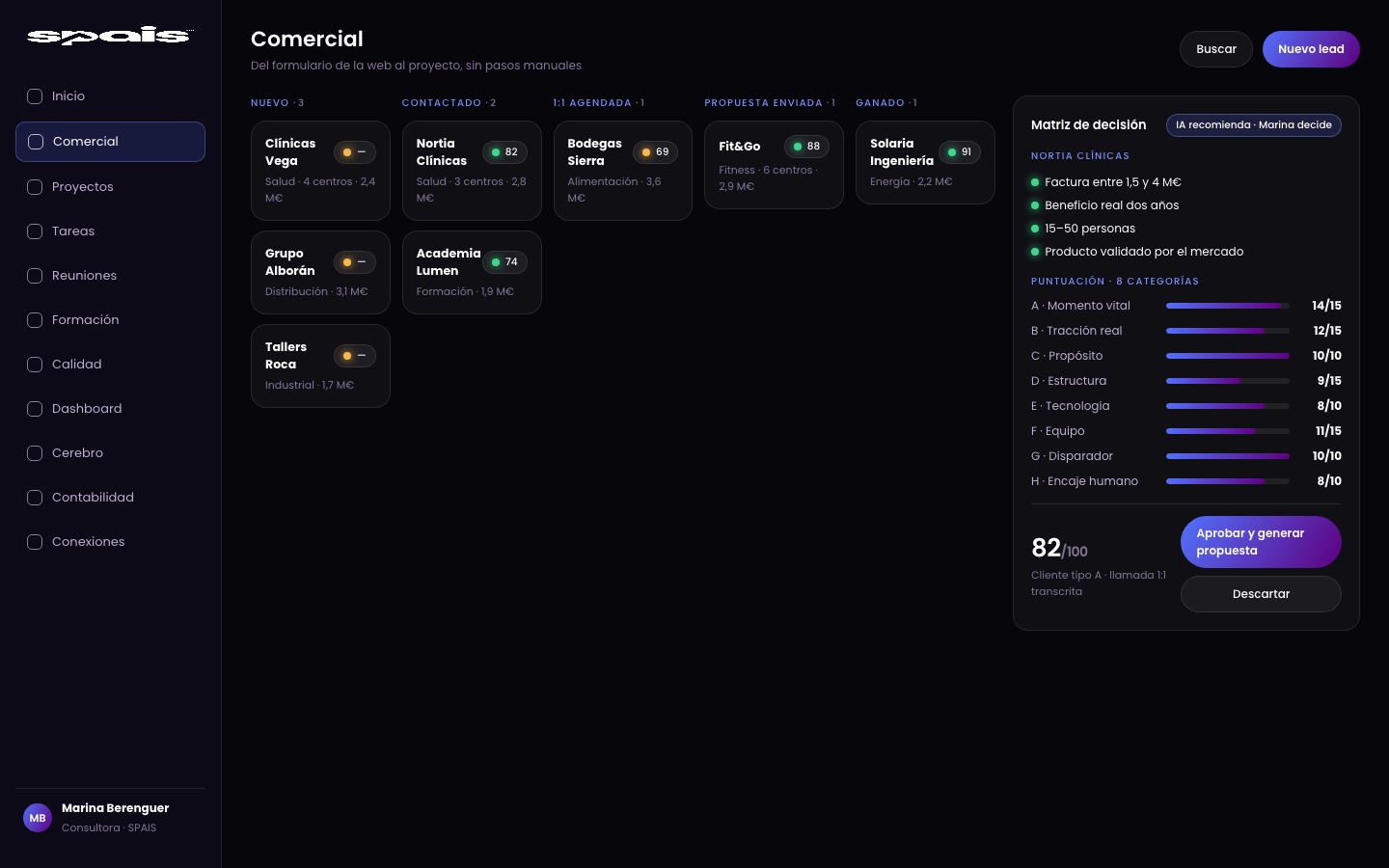This screenshot has width=1389, height=868.
Task: Select the Bodegas Sierra lead card
Action: 623,171
